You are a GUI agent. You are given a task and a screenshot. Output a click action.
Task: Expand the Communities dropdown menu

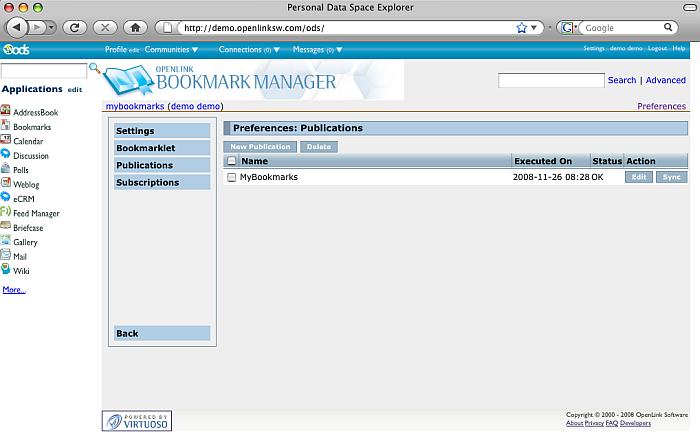pos(171,49)
